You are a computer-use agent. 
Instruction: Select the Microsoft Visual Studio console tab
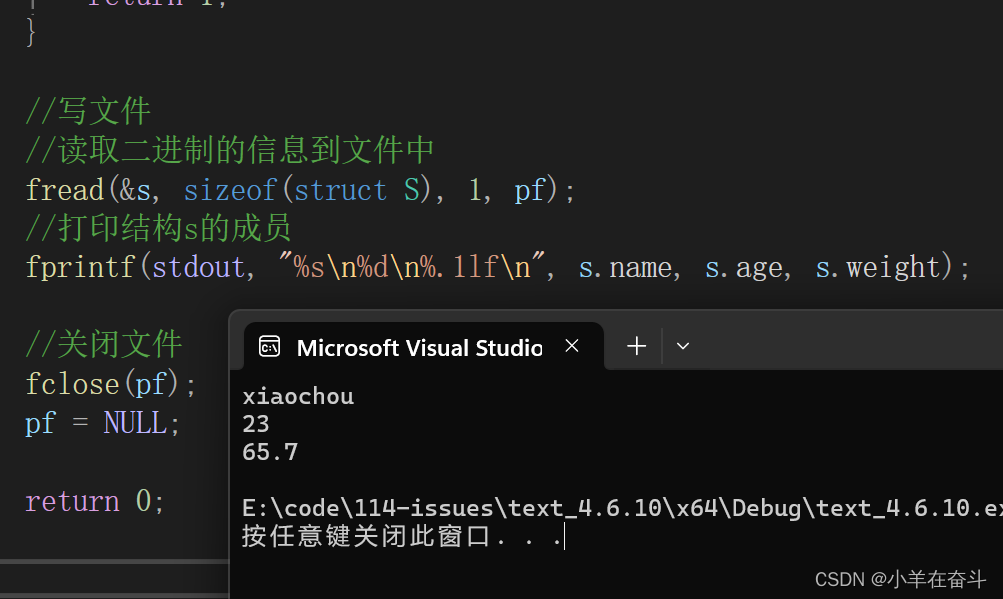419,347
